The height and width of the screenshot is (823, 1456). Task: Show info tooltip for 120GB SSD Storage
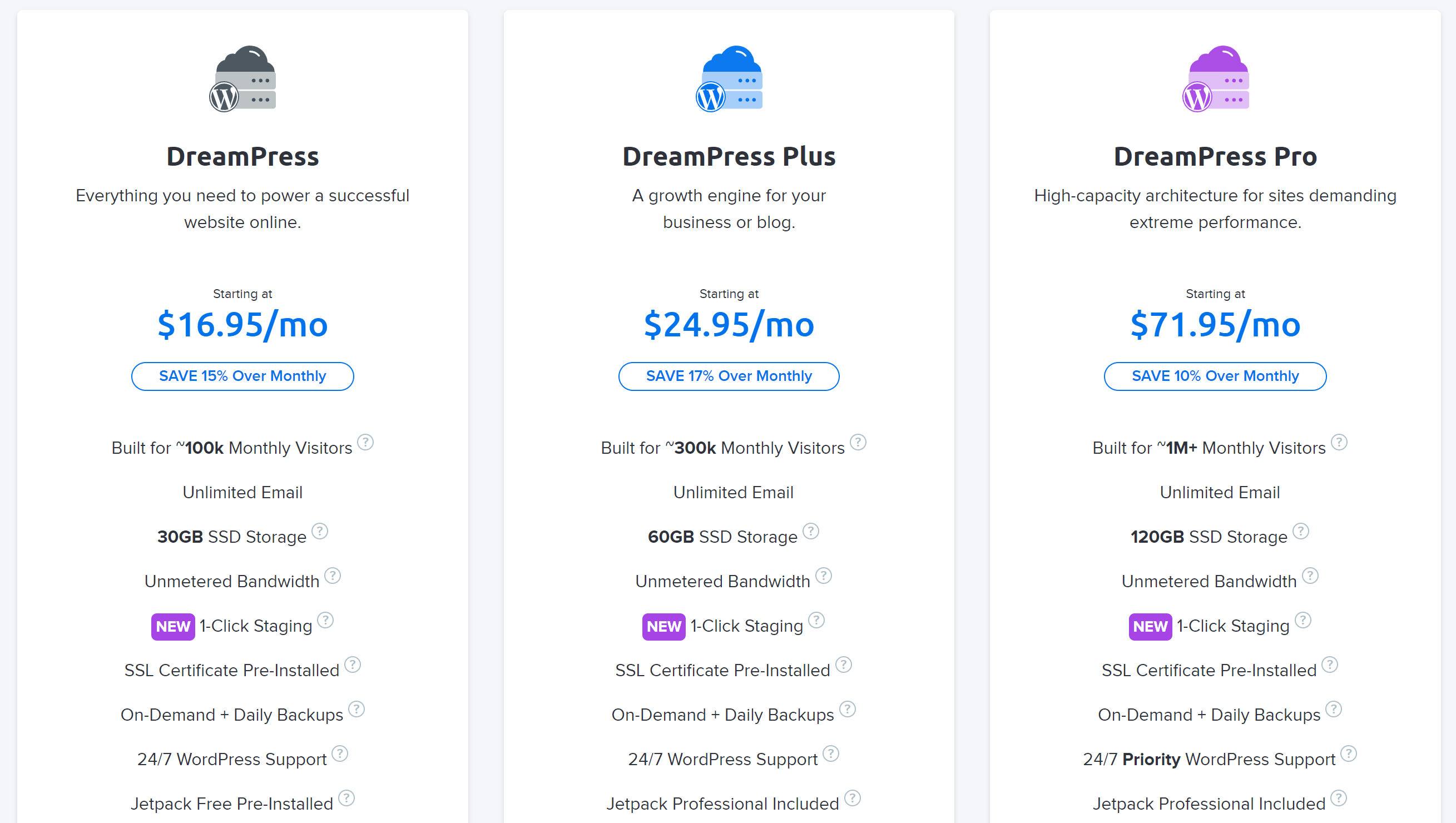tap(1301, 531)
